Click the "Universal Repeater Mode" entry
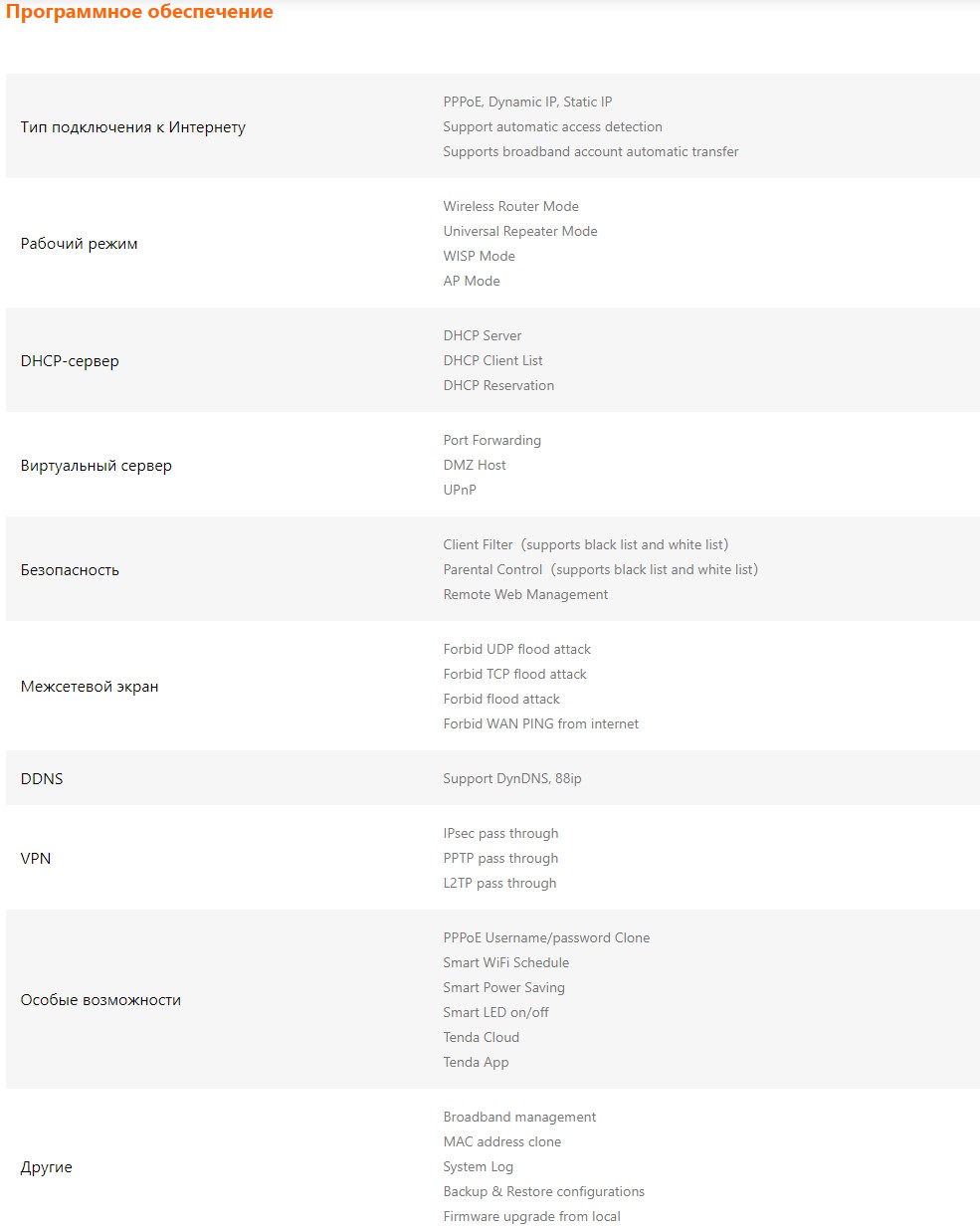The width and height of the screenshot is (980, 1232). point(520,231)
